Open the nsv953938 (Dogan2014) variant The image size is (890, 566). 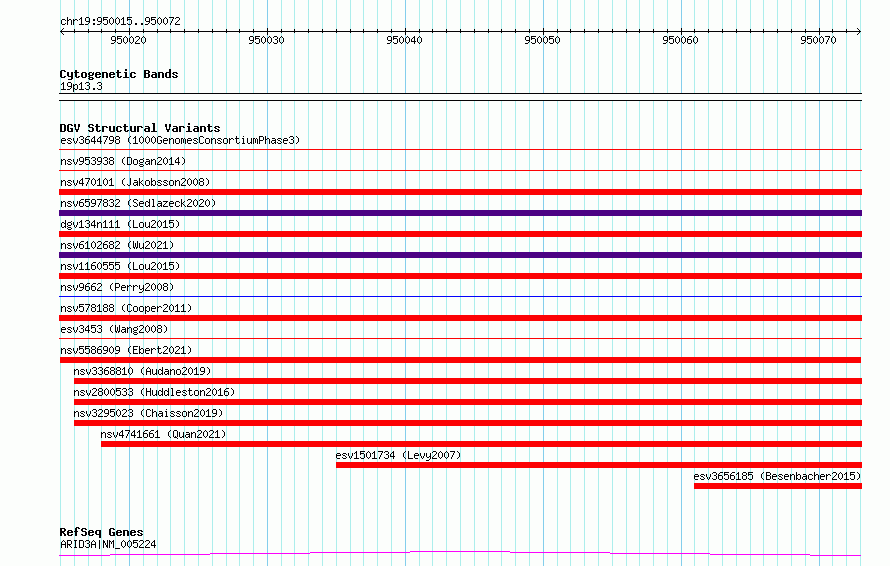click(x=123, y=161)
